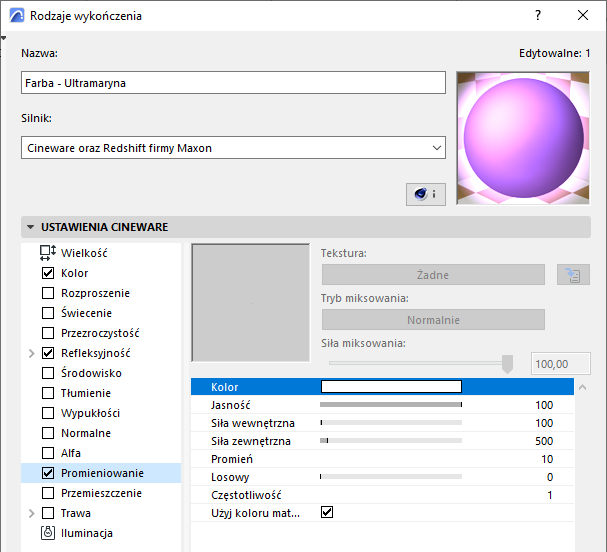Screen dimensions: 607x552
Task: Select the Kolor channel label
Action: [74, 273]
